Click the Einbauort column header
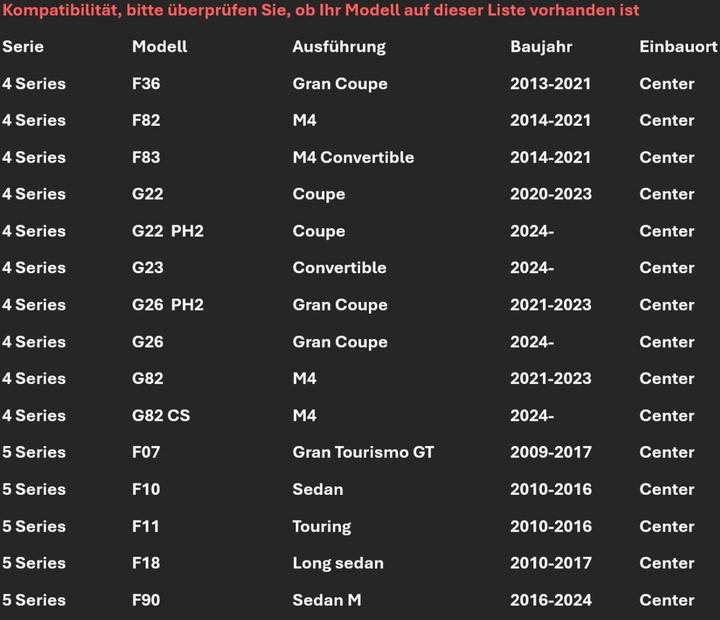 678,47
